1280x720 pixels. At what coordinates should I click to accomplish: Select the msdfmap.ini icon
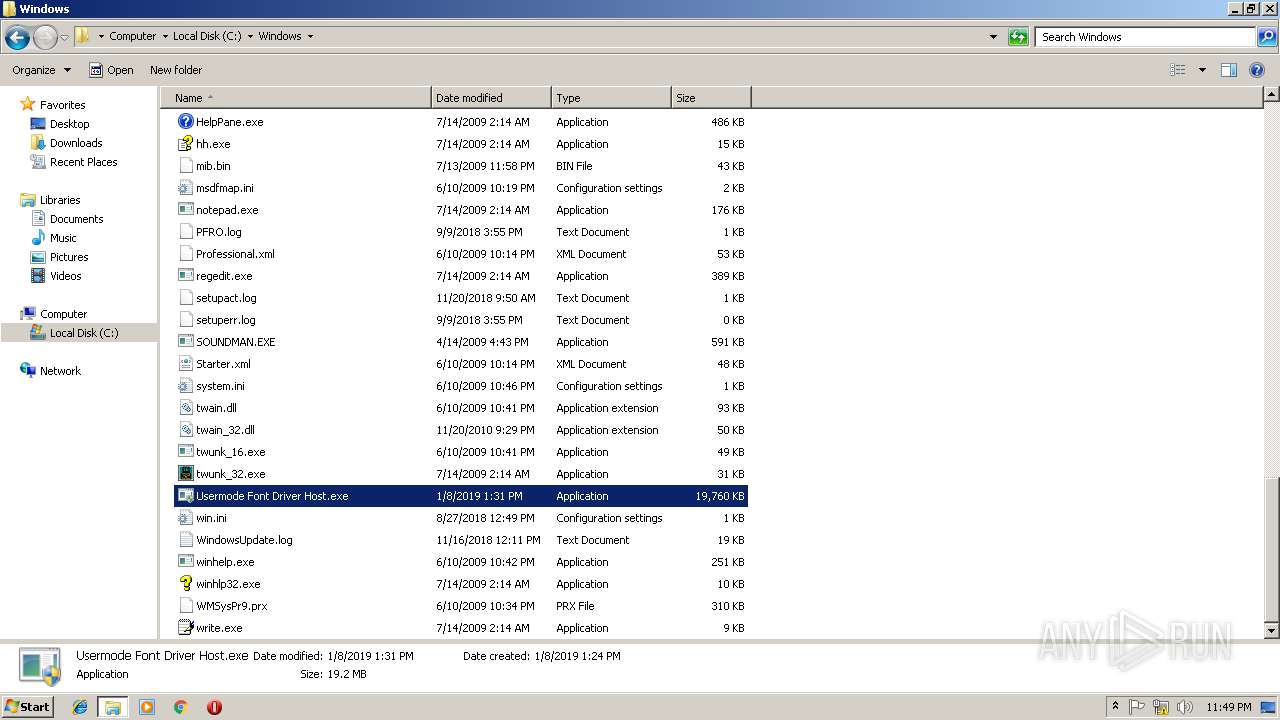185,188
